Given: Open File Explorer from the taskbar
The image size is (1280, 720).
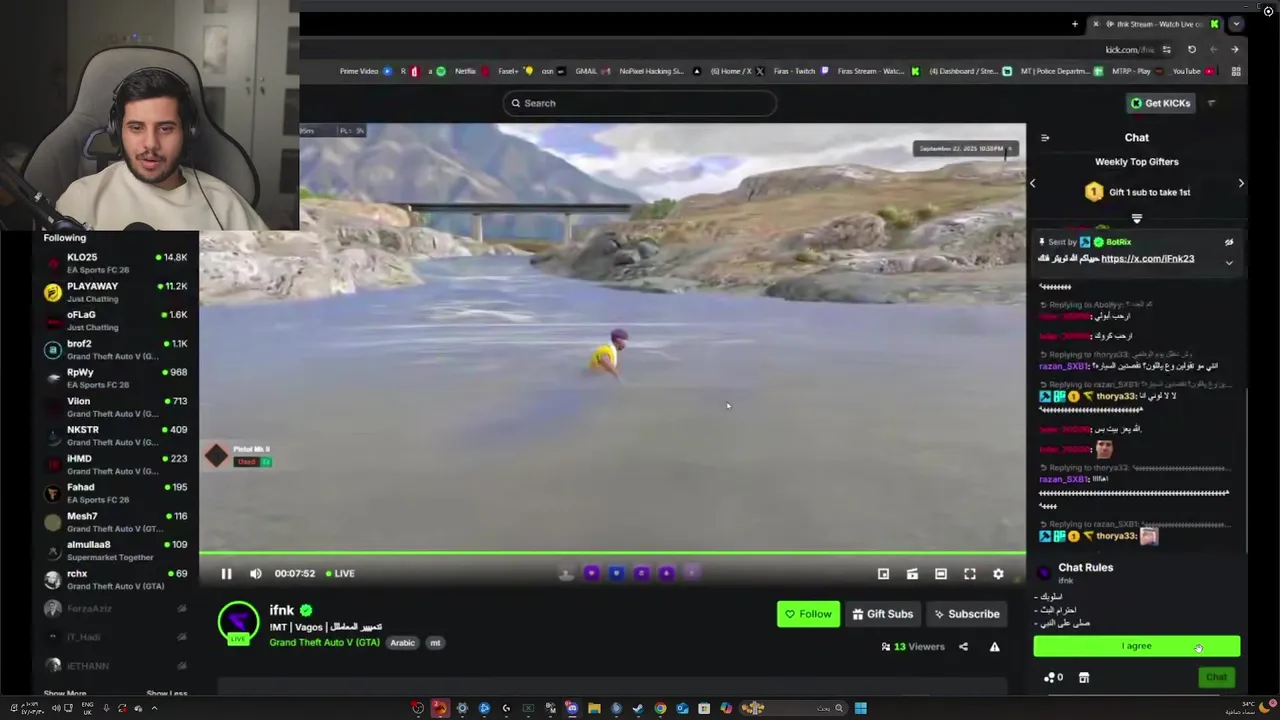Looking at the screenshot, I should (x=594, y=708).
